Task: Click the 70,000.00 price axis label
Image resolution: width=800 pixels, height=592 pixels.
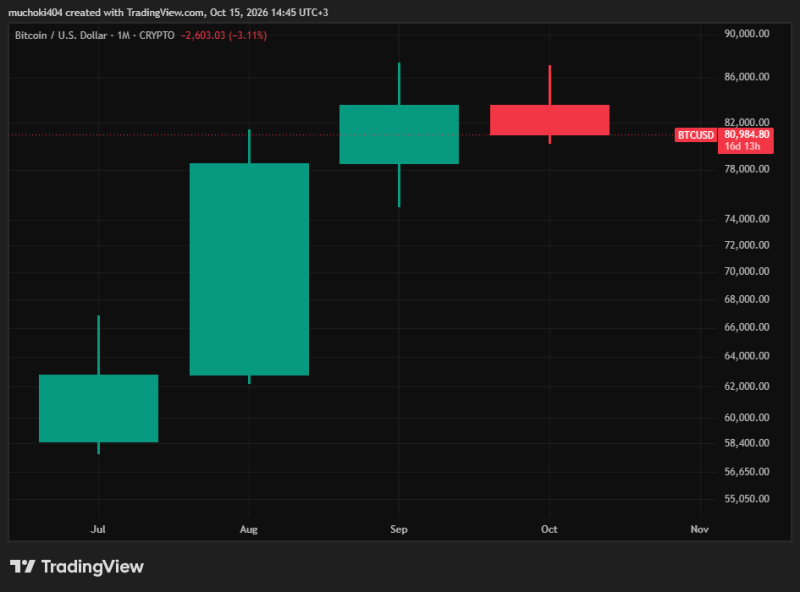Action: (x=747, y=271)
